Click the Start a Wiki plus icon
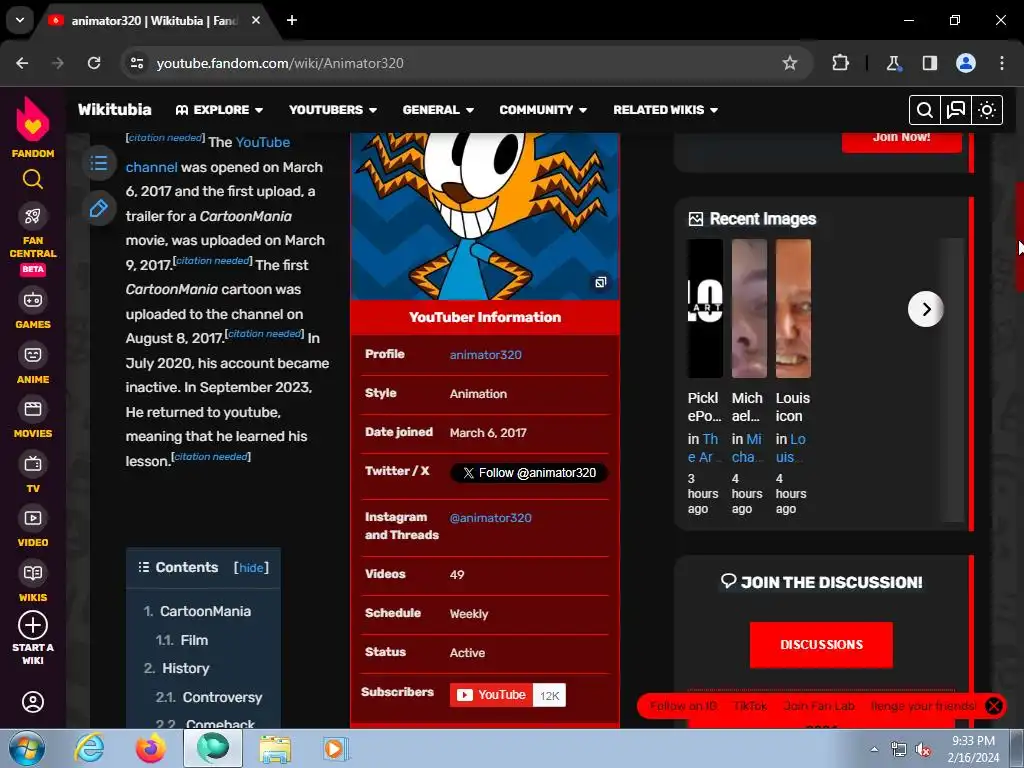Viewport: 1024px width, 768px height. [x=33, y=625]
